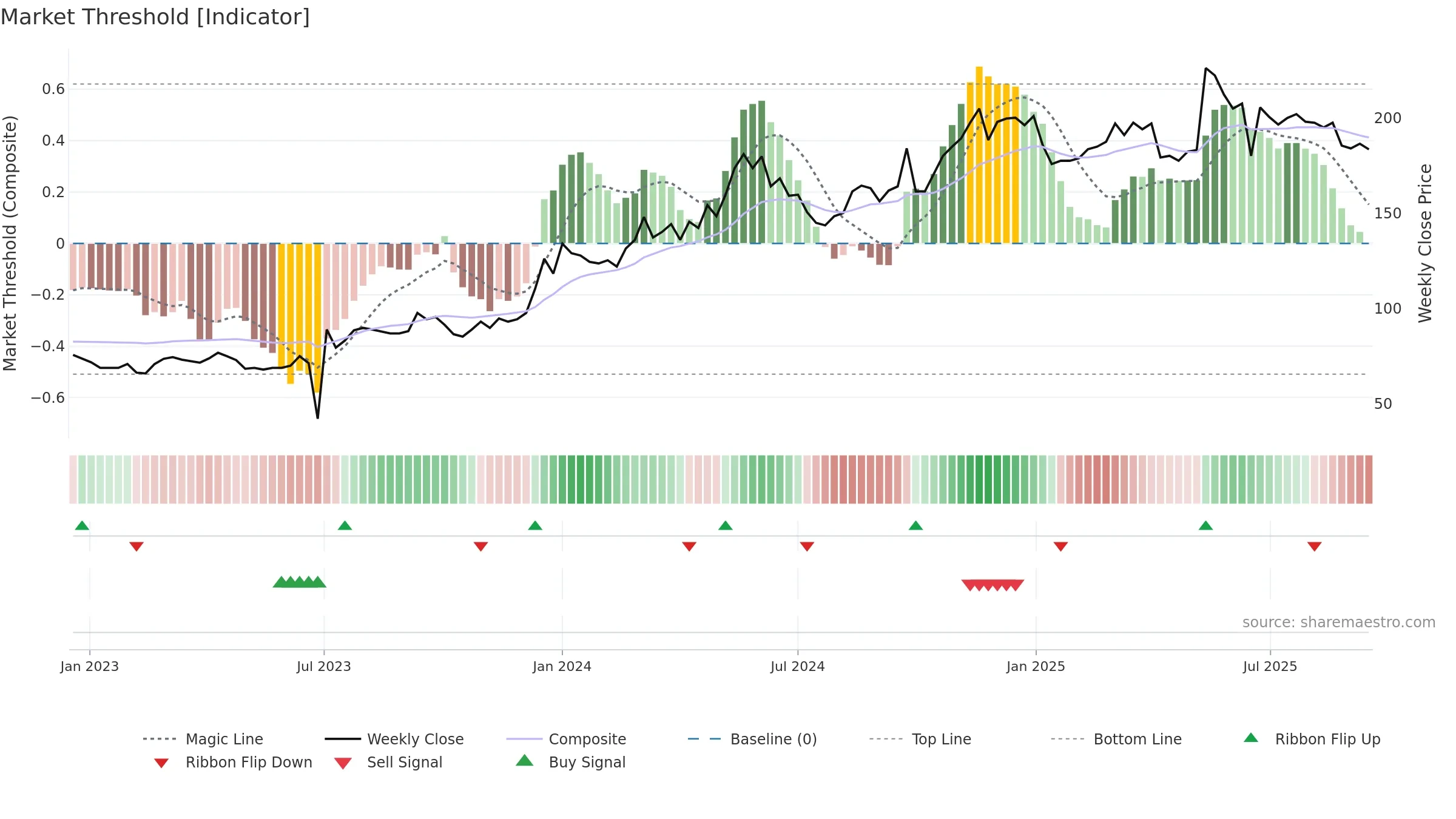Screen dimensions: 1456x819
Task: Toggle the Buy Signal legend entry
Action: coord(570,762)
